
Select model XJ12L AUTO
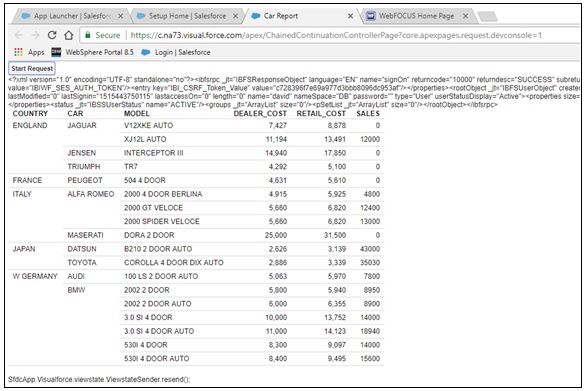tap(145, 139)
